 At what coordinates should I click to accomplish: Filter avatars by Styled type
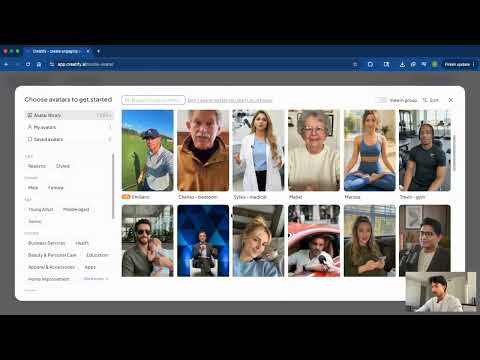(x=63, y=166)
